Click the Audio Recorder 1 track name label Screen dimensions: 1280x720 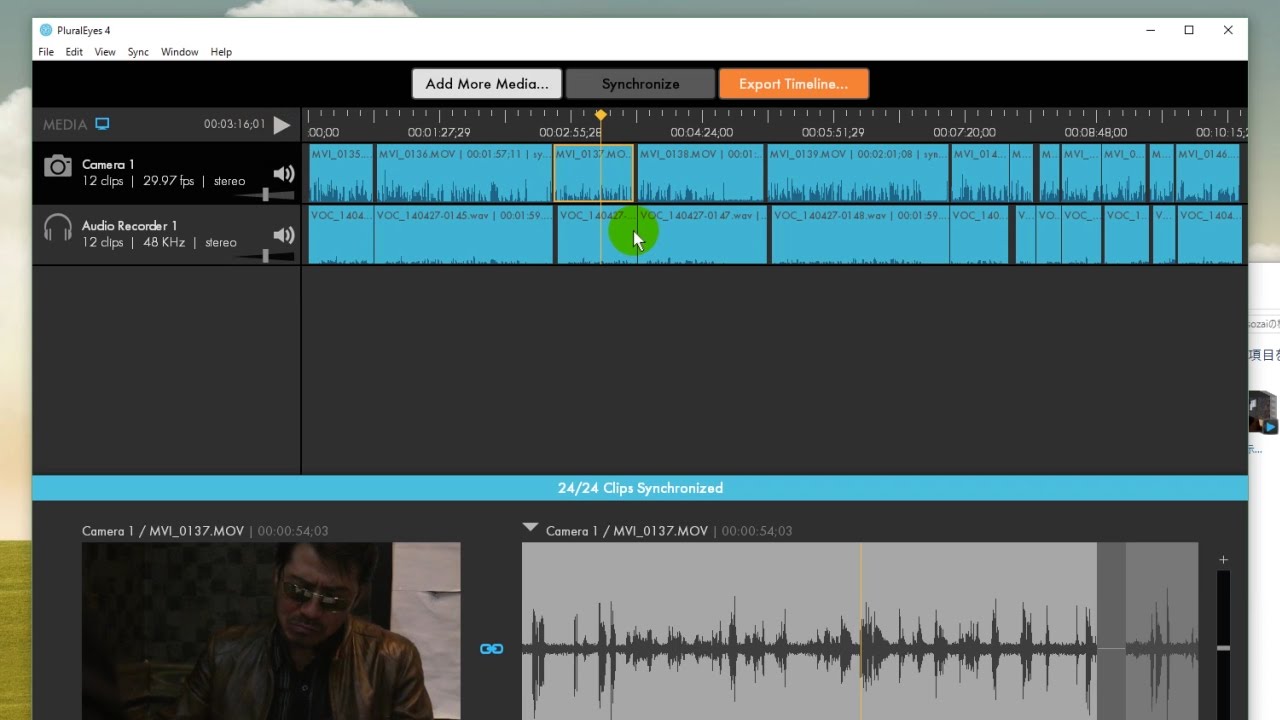click(129, 226)
